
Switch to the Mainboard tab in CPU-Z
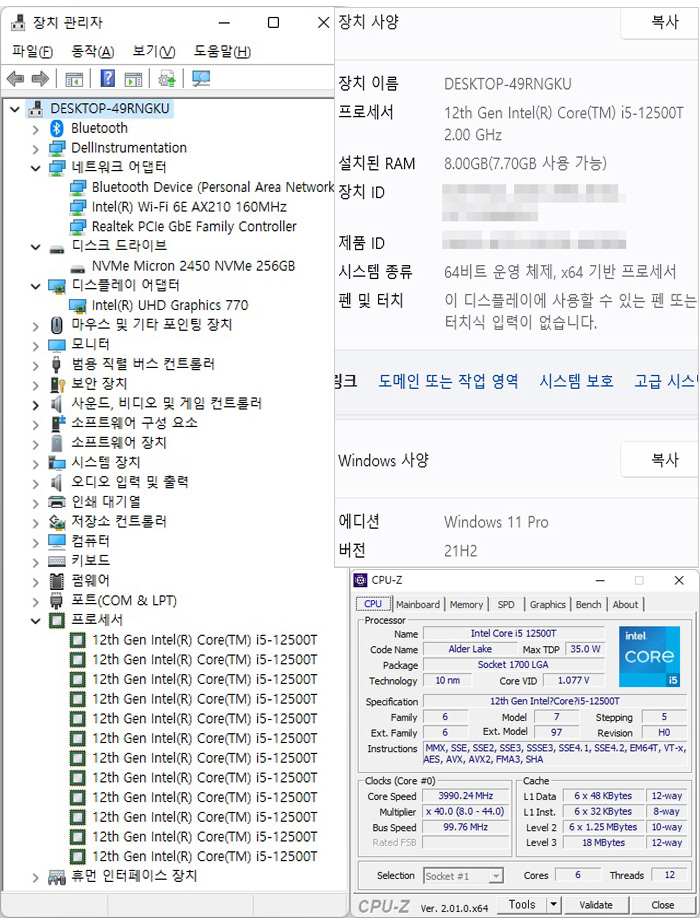418,604
